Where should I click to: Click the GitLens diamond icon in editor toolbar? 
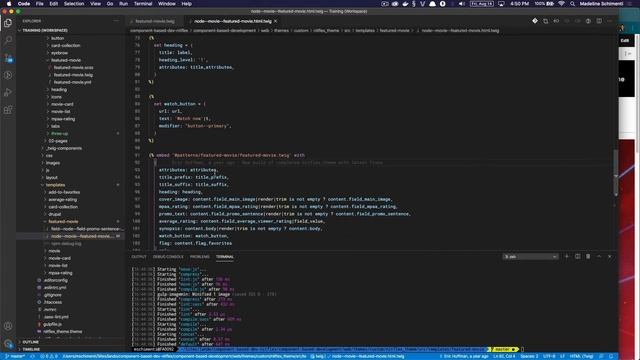[x=535, y=21]
